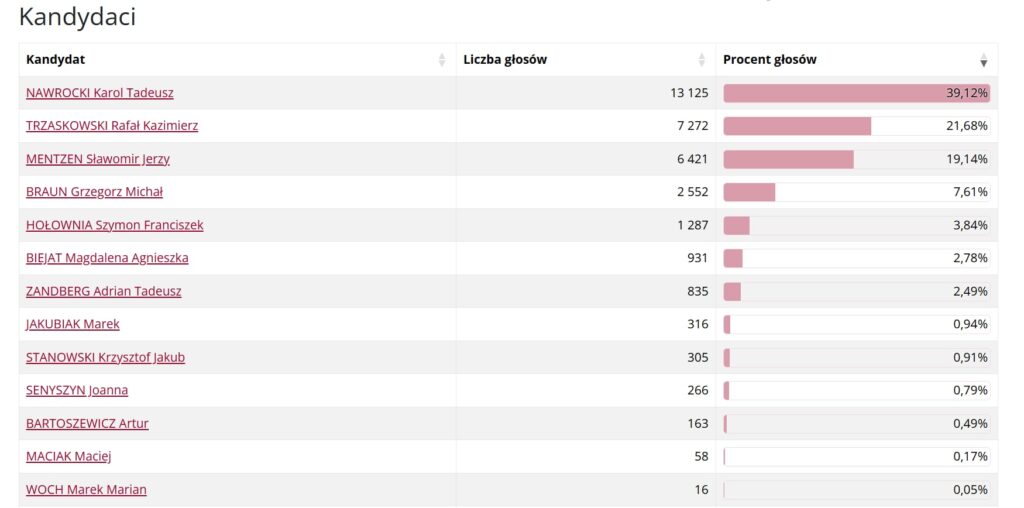1024x508 pixels.
Task: Go to BIEJAT Magdalena Agnieszka link
Action: point(107,258)
